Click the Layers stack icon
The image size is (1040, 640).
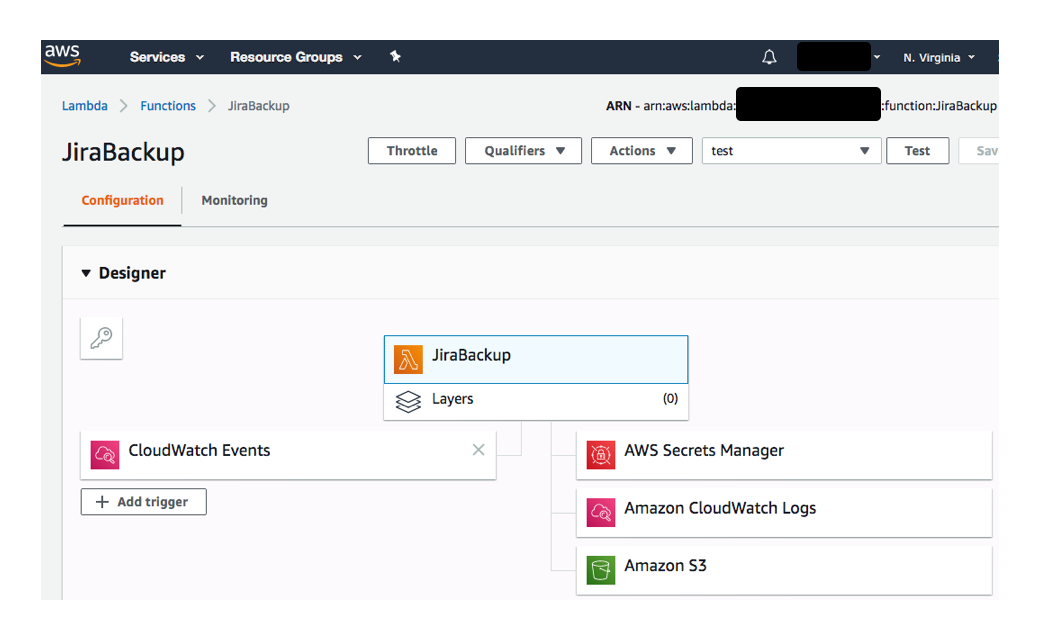tap(408, 401)
